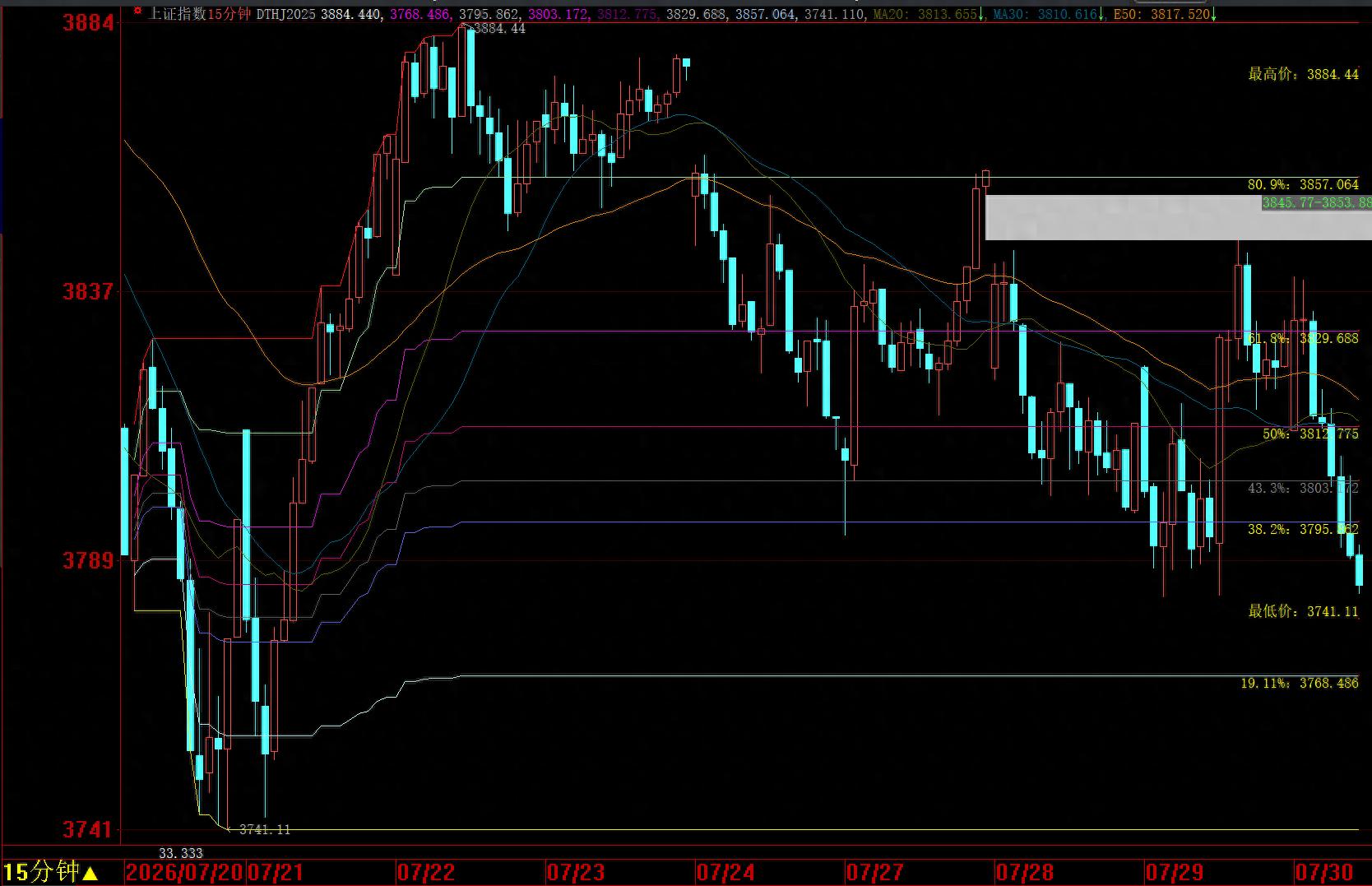
Task: Click the 07/27 date marker
Action: click(x=875, y=872)
